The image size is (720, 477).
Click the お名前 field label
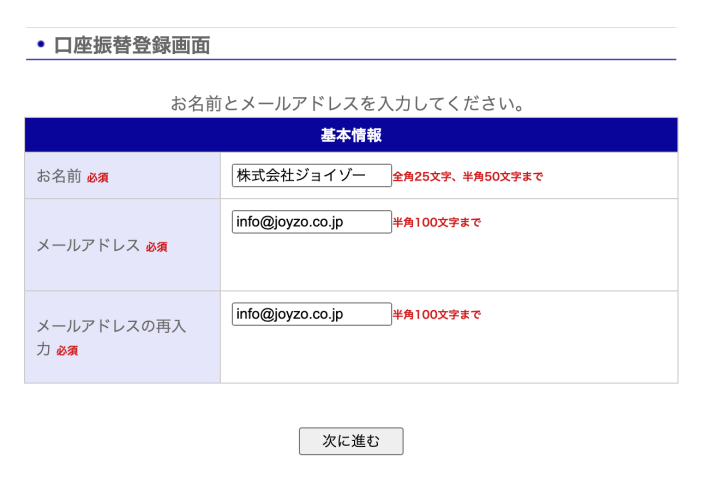click(58, 176)
